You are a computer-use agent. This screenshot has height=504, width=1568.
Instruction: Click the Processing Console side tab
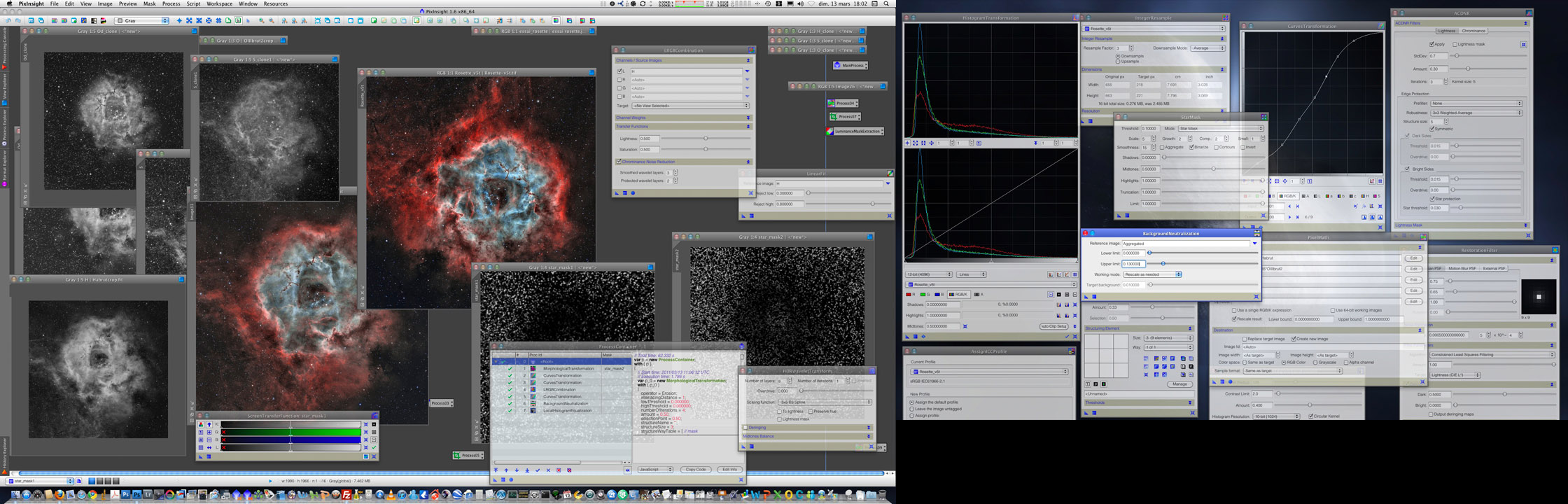pyautogui.click(x=4, y=47)
